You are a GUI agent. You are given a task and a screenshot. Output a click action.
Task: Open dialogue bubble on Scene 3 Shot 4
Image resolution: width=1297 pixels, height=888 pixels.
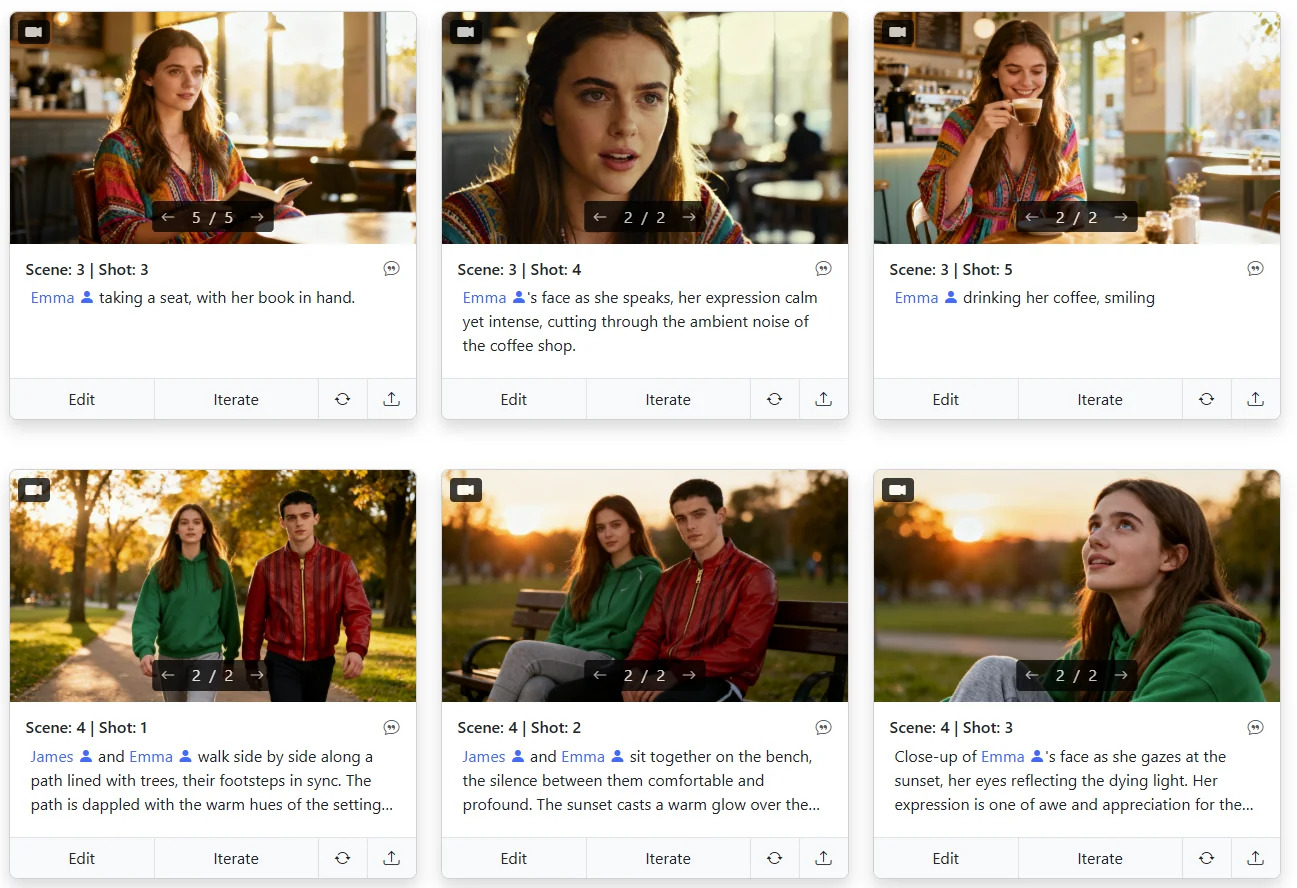(x=823, y=268)
